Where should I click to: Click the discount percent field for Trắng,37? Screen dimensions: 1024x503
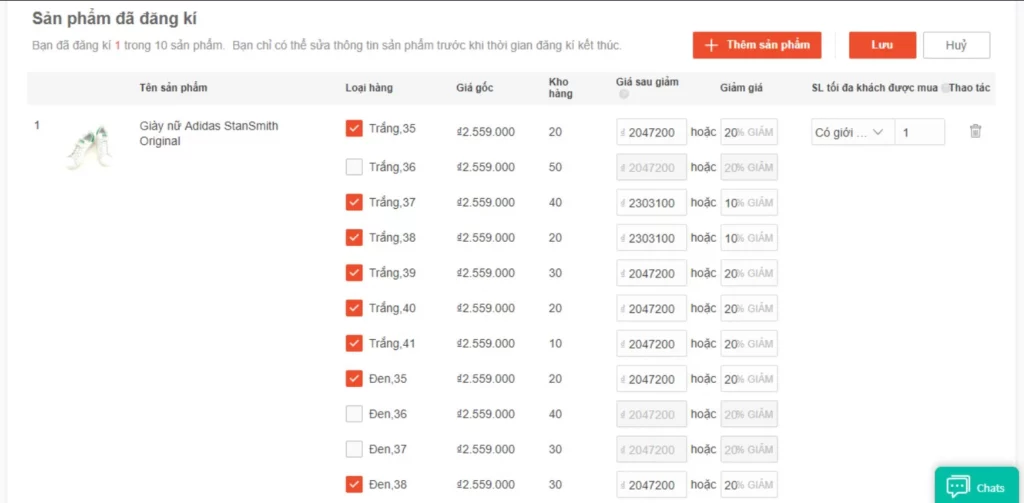(748, 203)
